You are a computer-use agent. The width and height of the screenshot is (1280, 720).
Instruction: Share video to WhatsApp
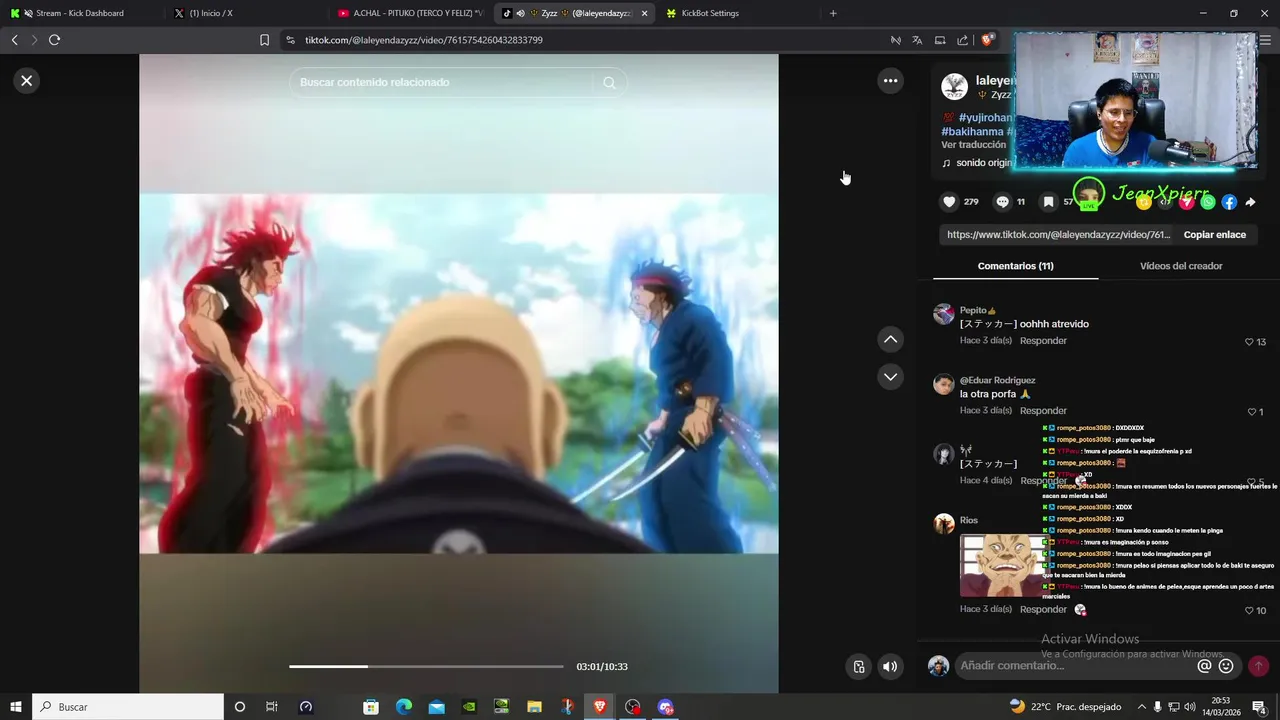[1208, 202]
